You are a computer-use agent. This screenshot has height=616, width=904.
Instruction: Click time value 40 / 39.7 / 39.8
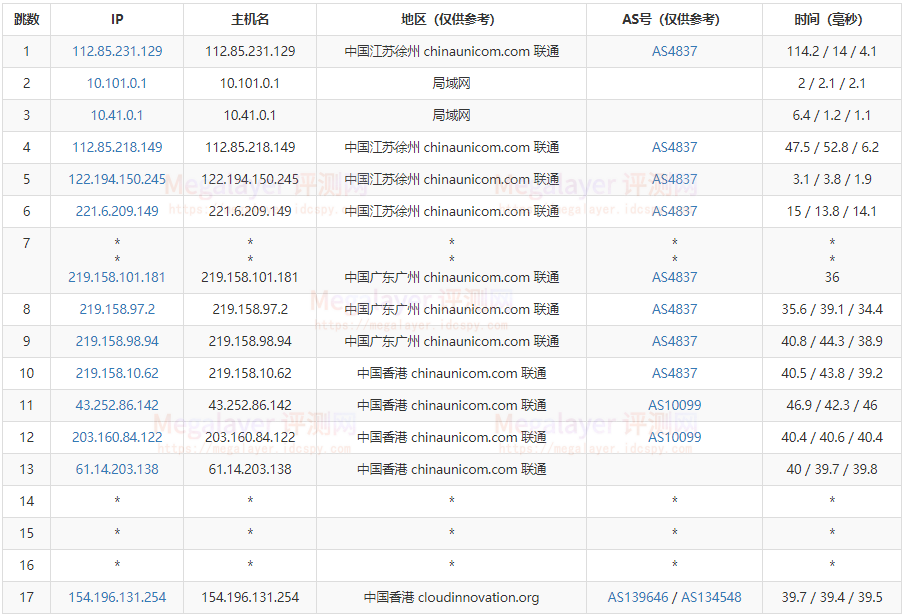(832, 469)
